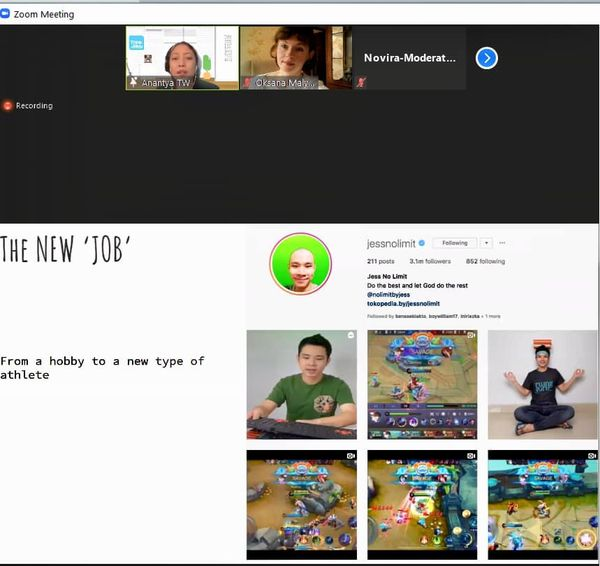Click the pin icon on Anantya TW's video
The image size is (600, 566).
point(134,83)
